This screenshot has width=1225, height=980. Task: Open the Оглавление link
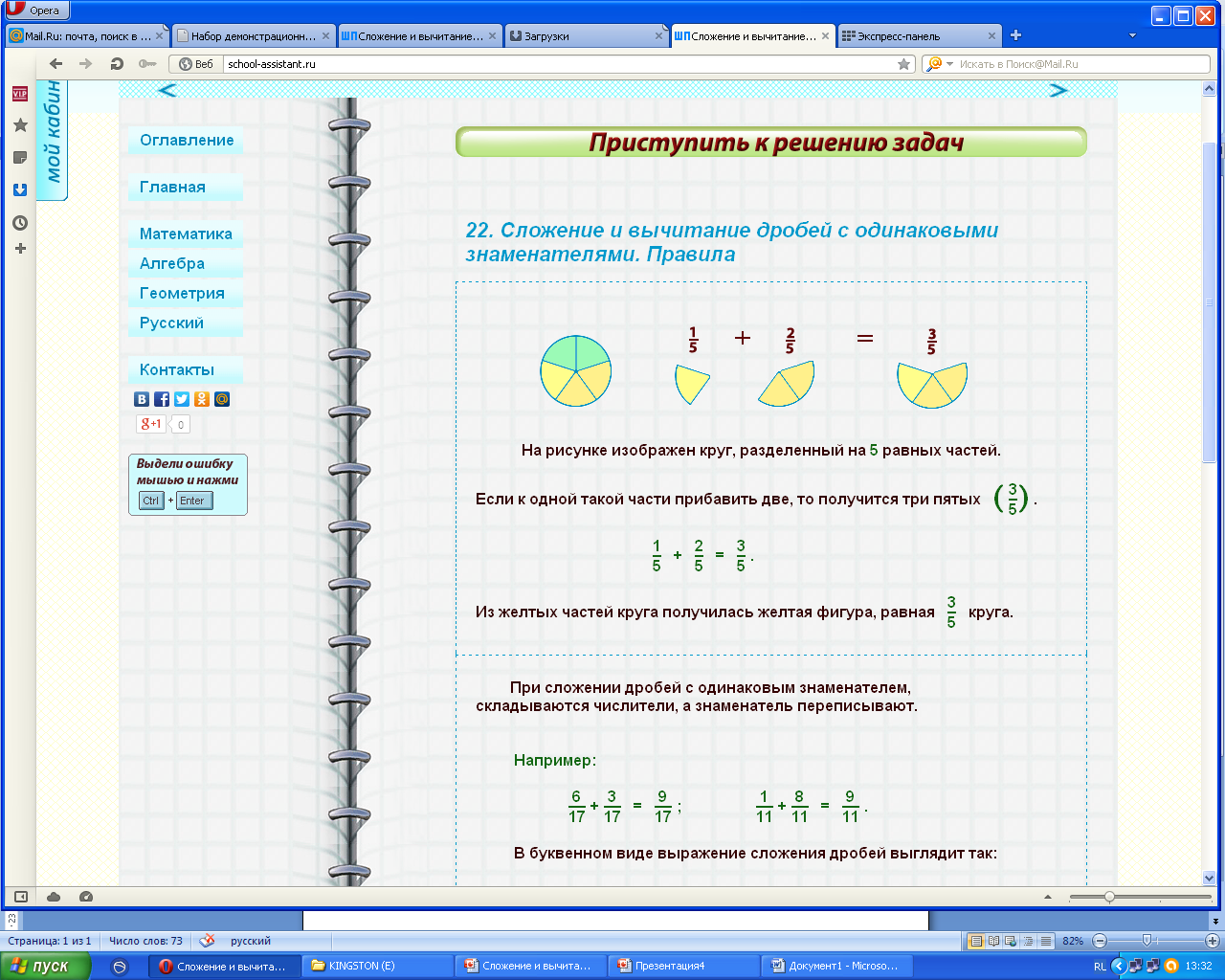click(187, 141)
